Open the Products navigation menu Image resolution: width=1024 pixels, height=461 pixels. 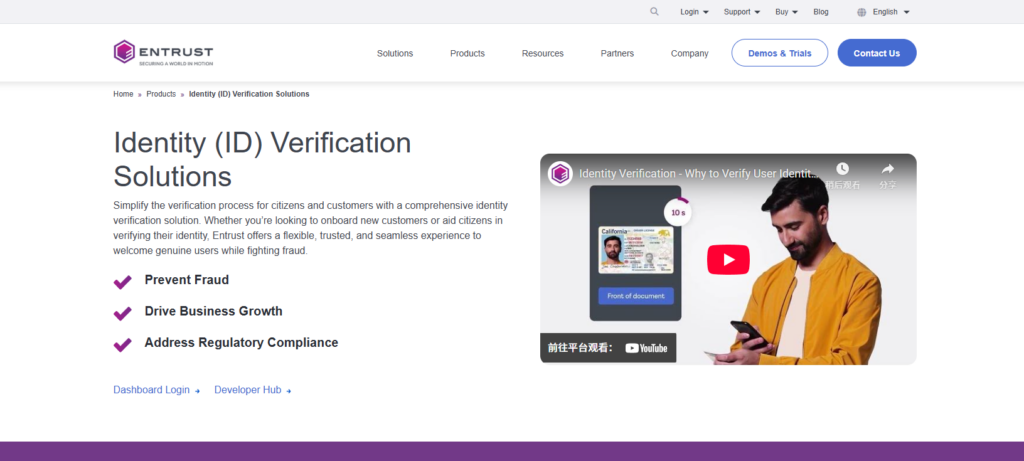467,53
